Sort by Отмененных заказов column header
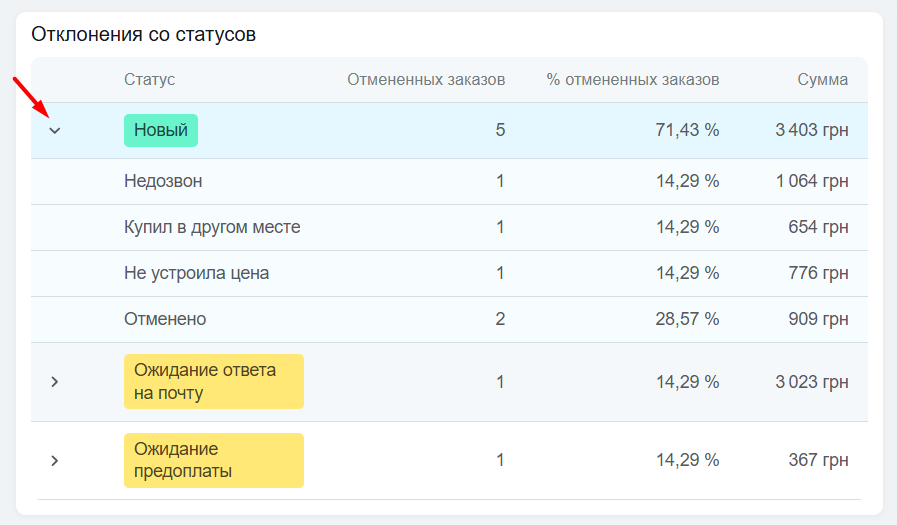This screenshot has width=897, height=525. coord(426,80)
